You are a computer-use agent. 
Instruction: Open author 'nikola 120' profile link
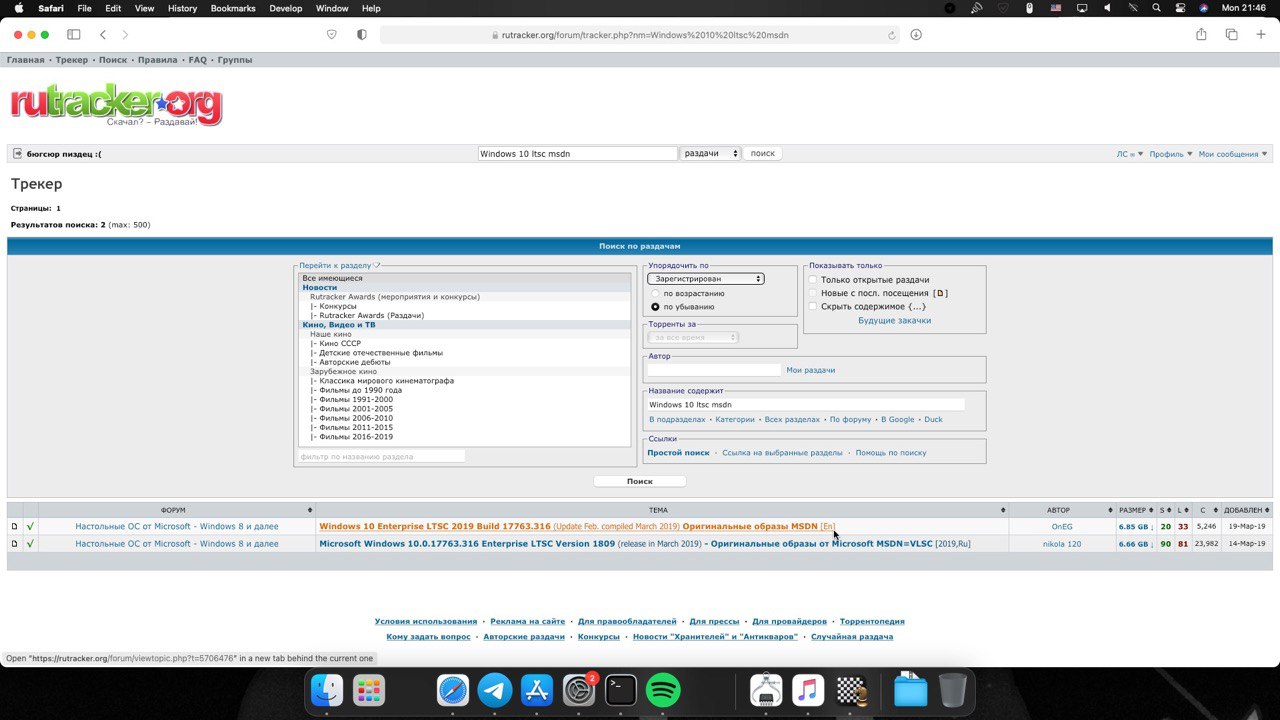click(1061, 544)
